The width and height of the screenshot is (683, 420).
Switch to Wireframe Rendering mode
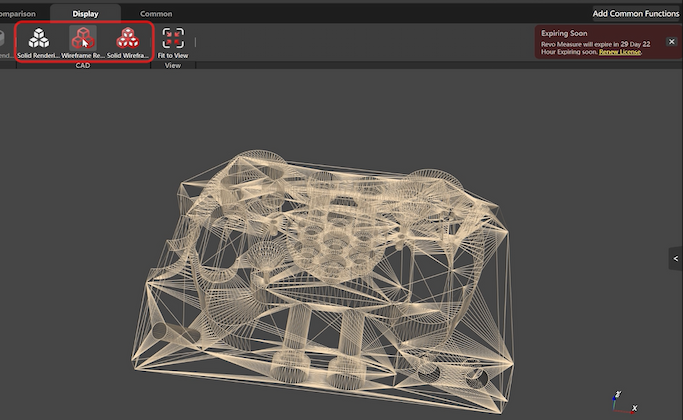pos(82,42)
